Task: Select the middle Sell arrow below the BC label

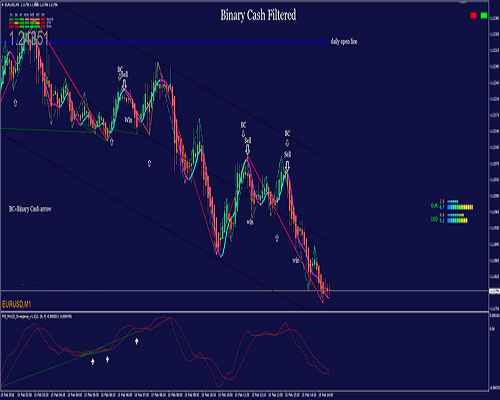Action: pyautogui.click(x=247, y=149)
